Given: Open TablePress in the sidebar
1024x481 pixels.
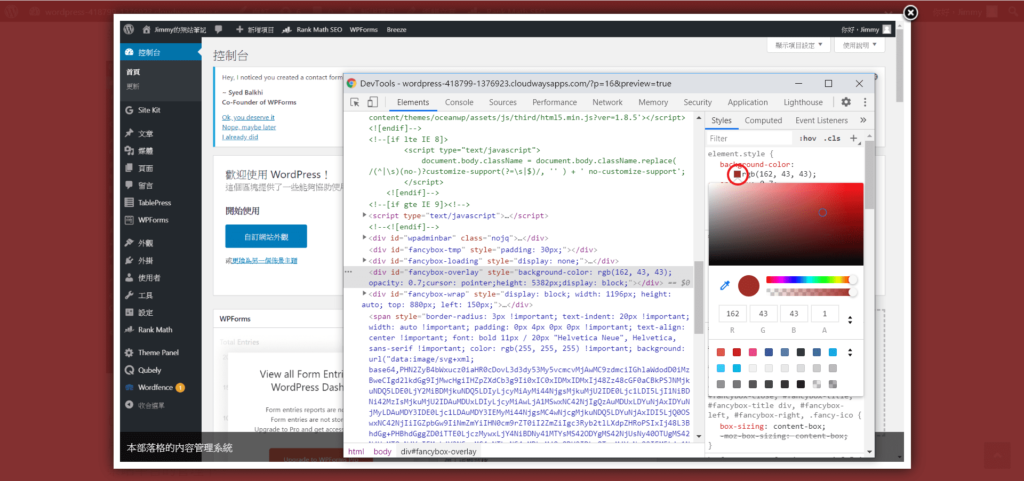Looking at the screenshot, I should pos(154,203).
